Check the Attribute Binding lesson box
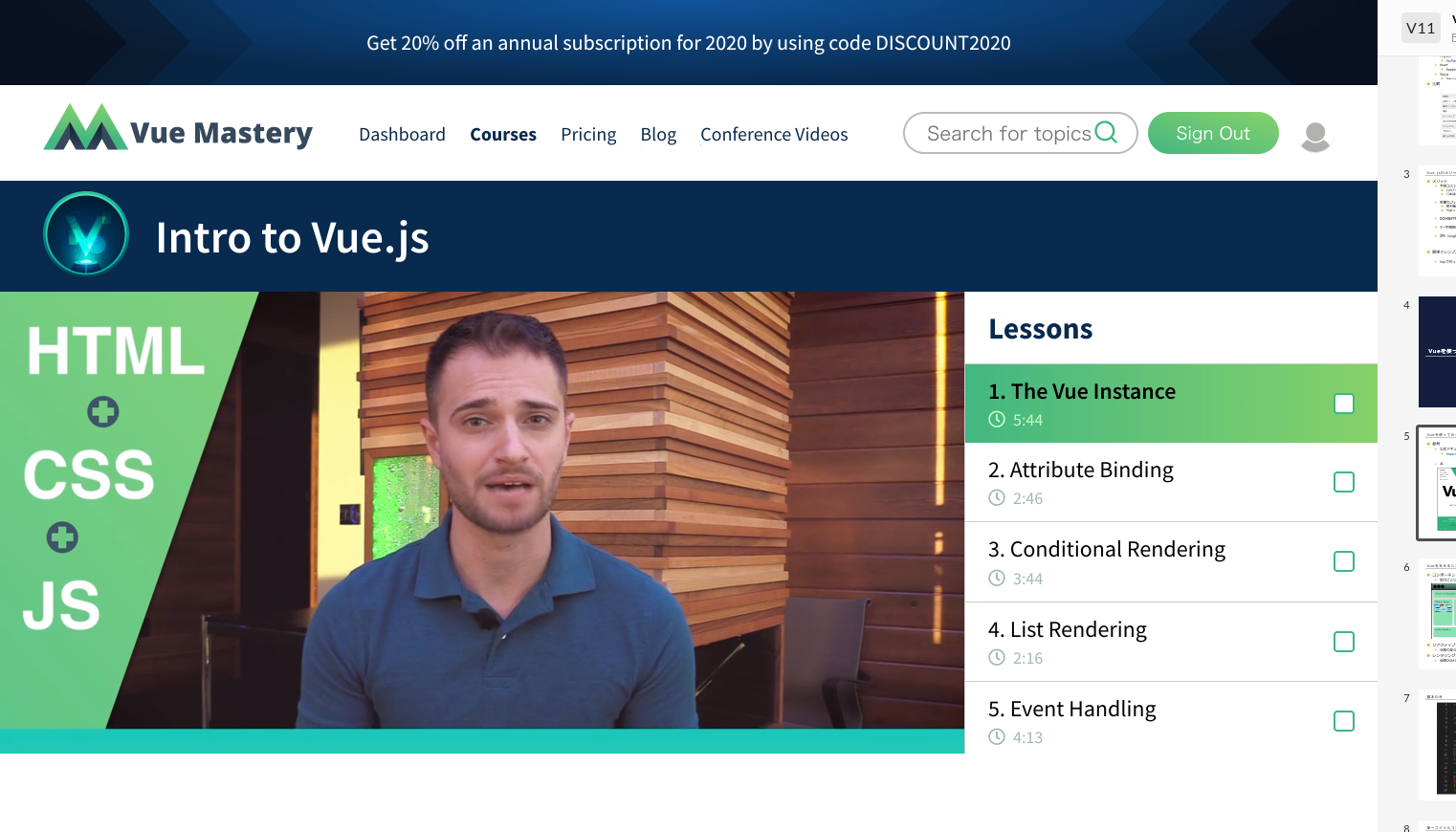The height and width of the screenshot is (832, 1456). 1344,482
